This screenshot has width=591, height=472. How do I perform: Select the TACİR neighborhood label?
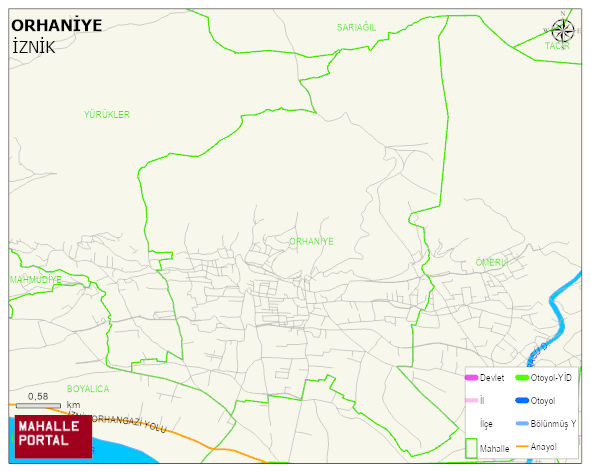557,46
